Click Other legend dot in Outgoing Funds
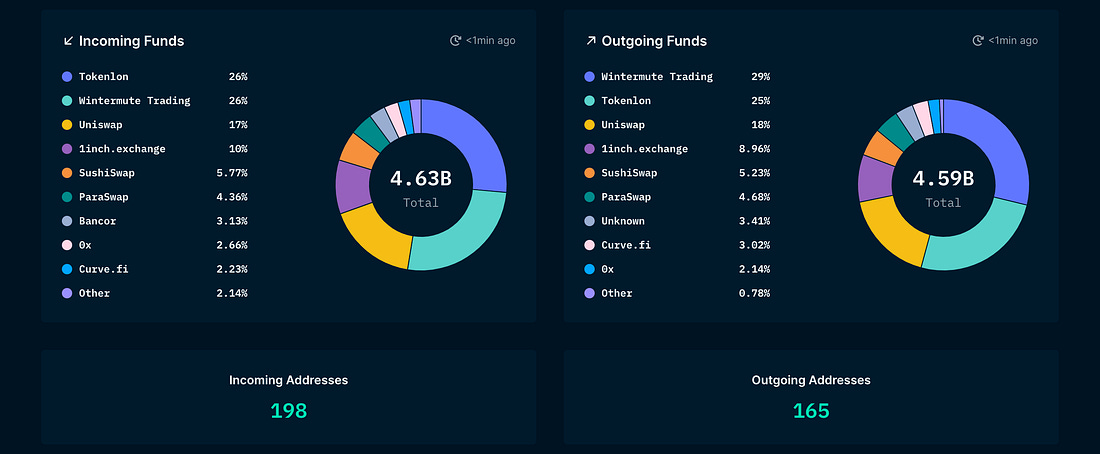 click(x=590, y=293)
